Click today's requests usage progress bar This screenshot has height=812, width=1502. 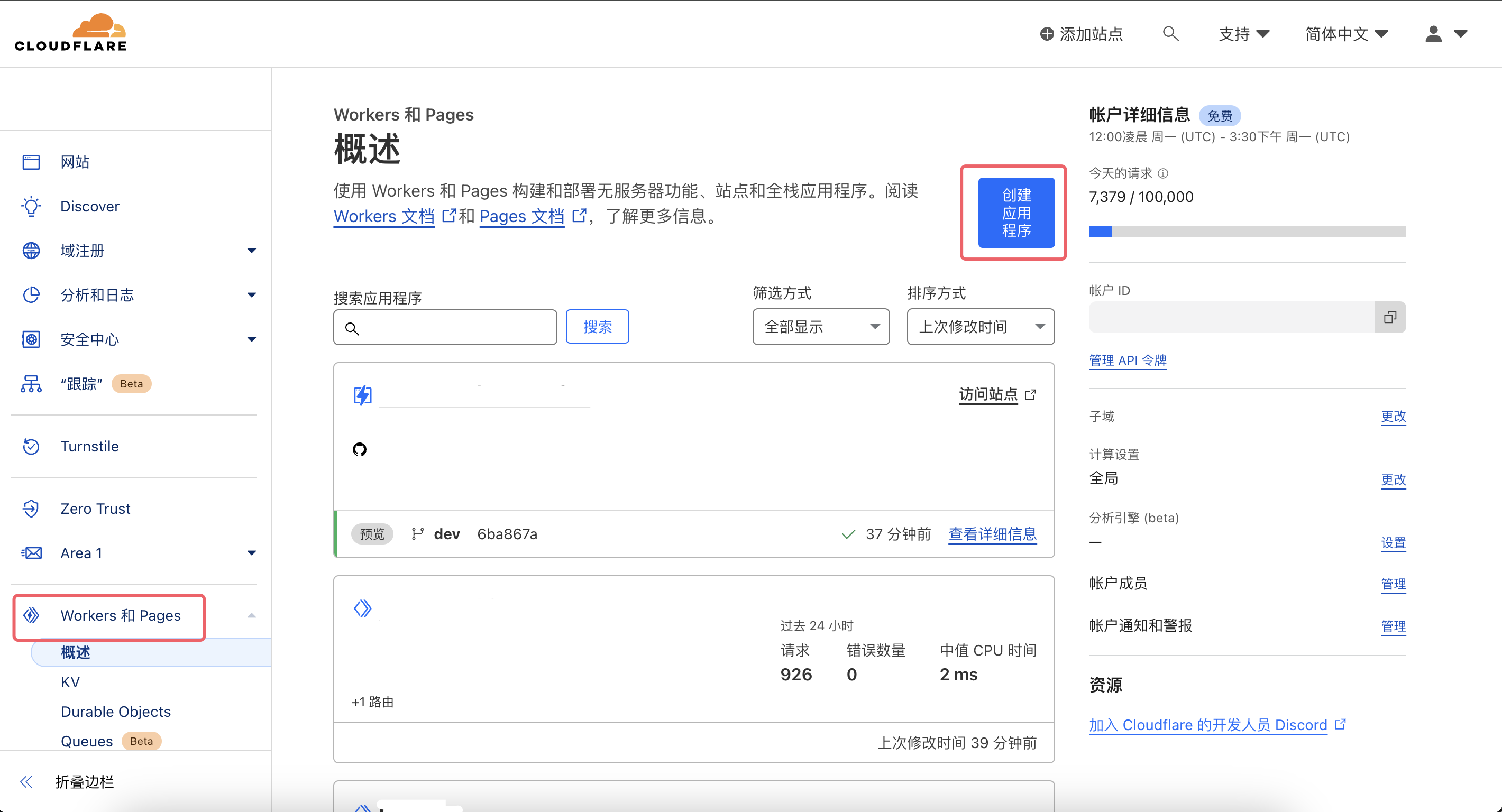pyautogui.click(x=1247, y=232)
